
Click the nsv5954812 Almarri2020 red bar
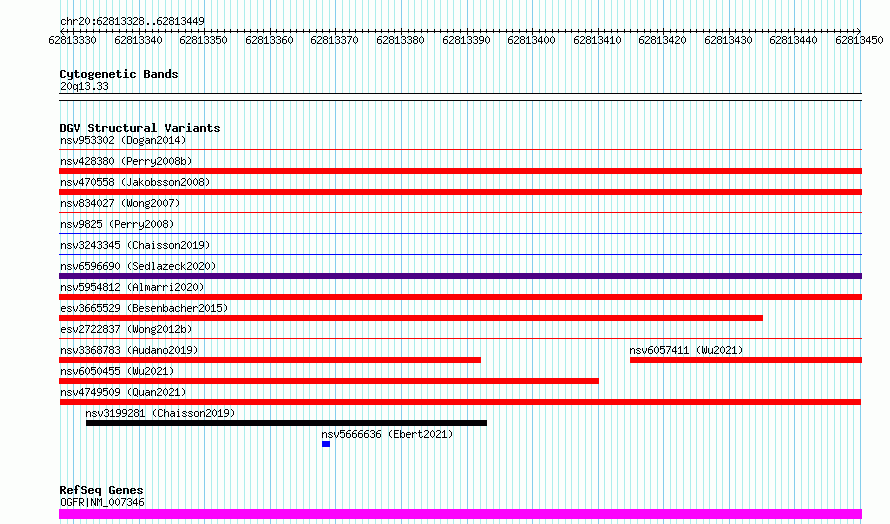point(460,297)
